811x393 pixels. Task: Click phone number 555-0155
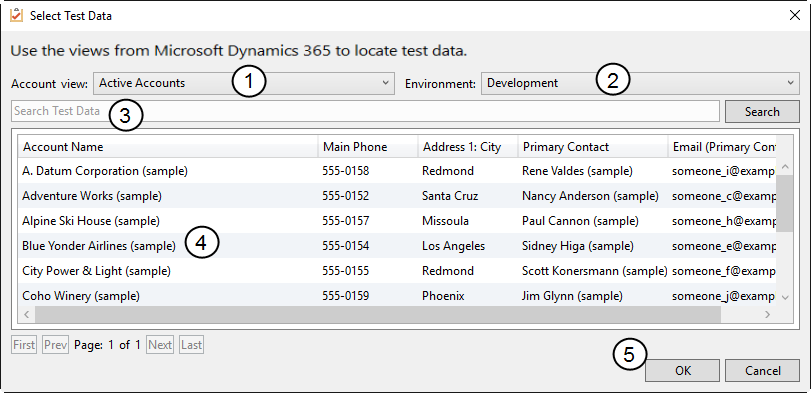tap(346, 271)
